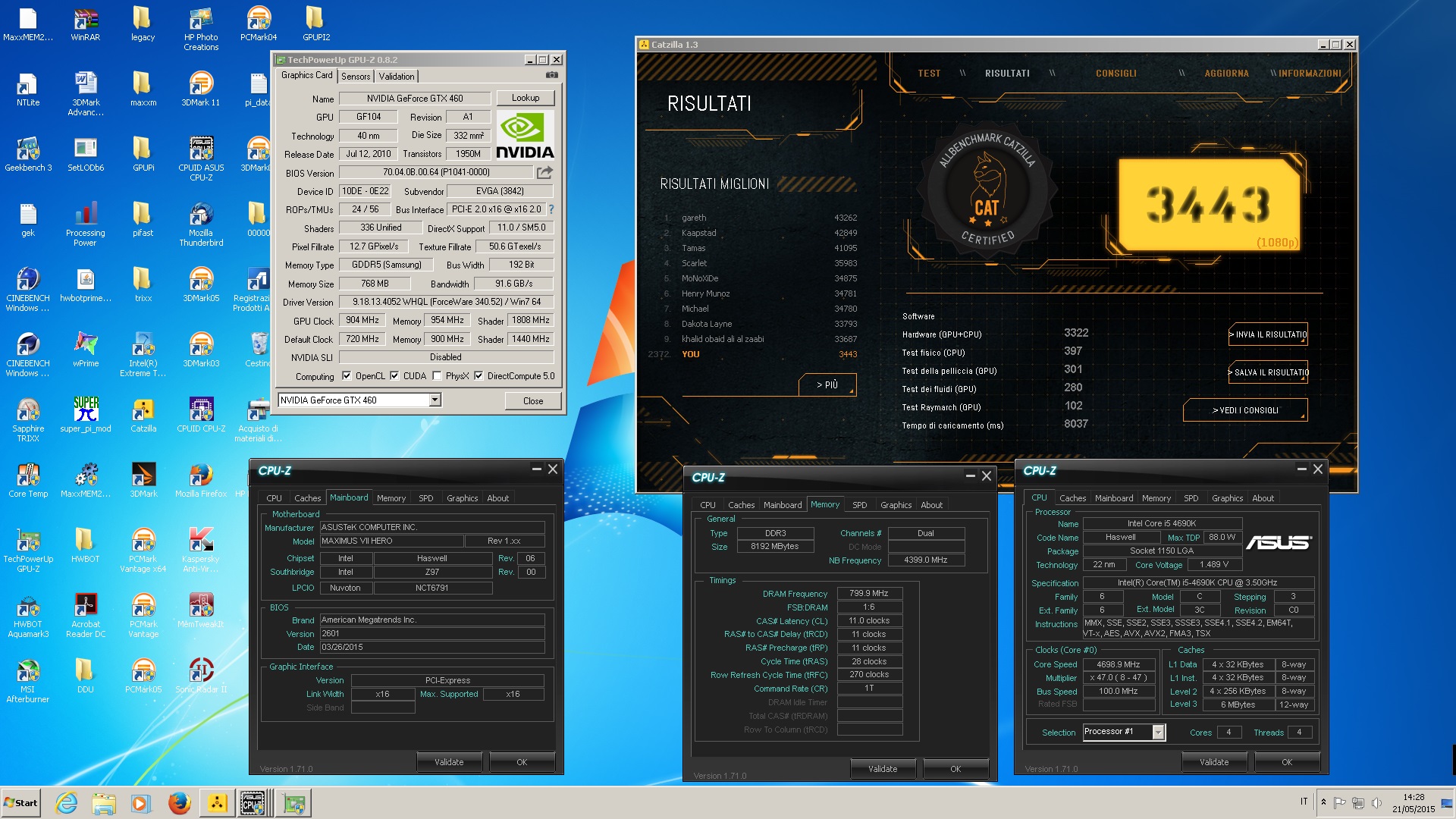Toggle the OpenCL checkbox in GPU-Z
The height and width of the screenshot is (819, 1456).
pyautogui.click(x=347, y=375)
